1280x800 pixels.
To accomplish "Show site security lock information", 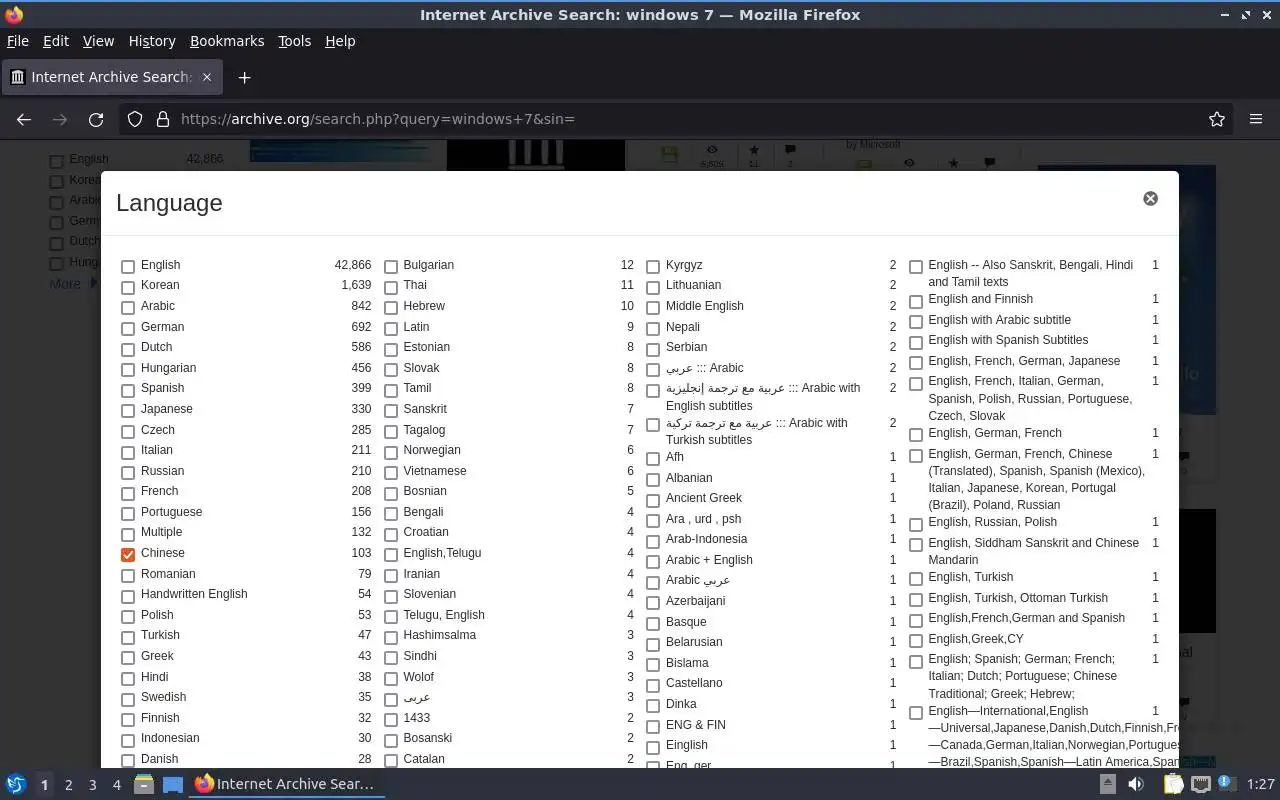I will [162, 119].
